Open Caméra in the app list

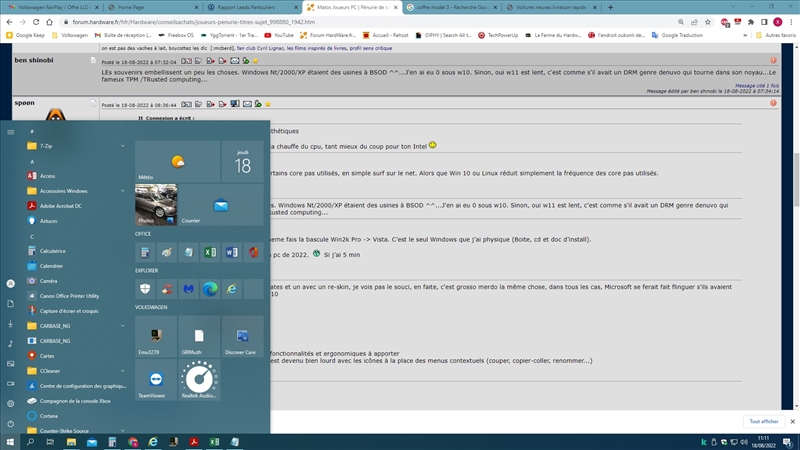point(77,281)
